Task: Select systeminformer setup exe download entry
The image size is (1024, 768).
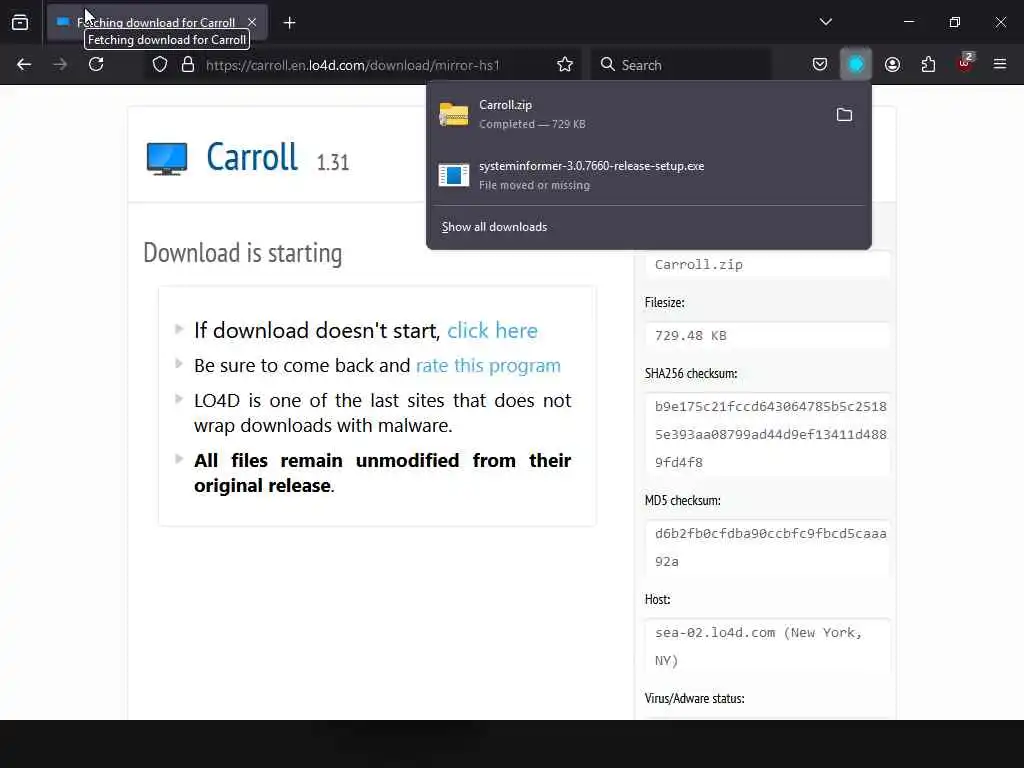Action: [x=648, y=175]
